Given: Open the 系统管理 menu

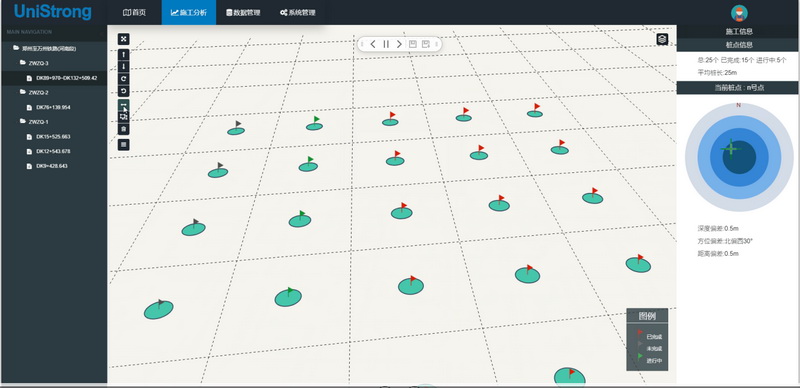Looking at the screenshot, I should click(x=297, y=12).
